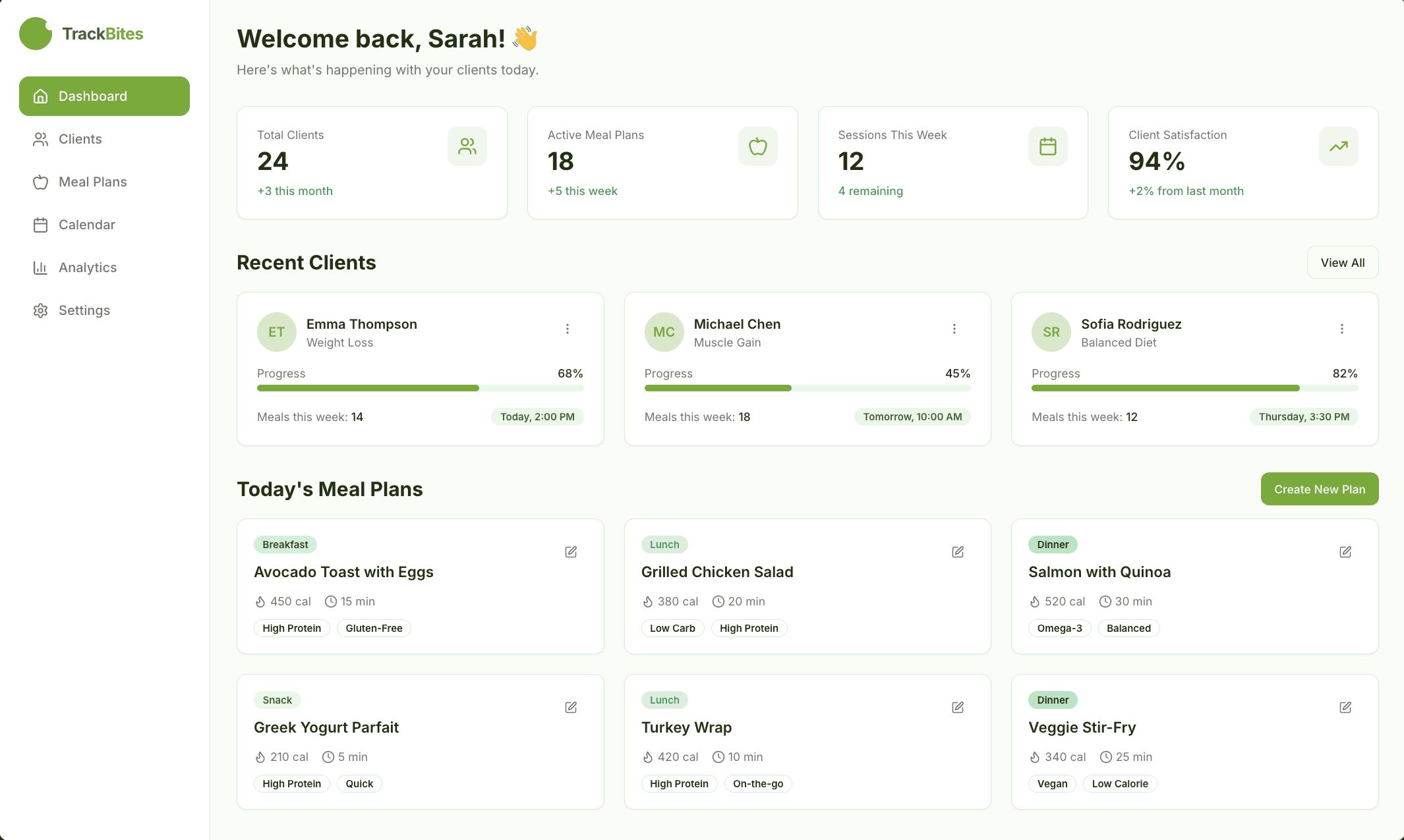
Task: Edit the Salmon with Quinoa dinner plan
Action: (1345, 551)
